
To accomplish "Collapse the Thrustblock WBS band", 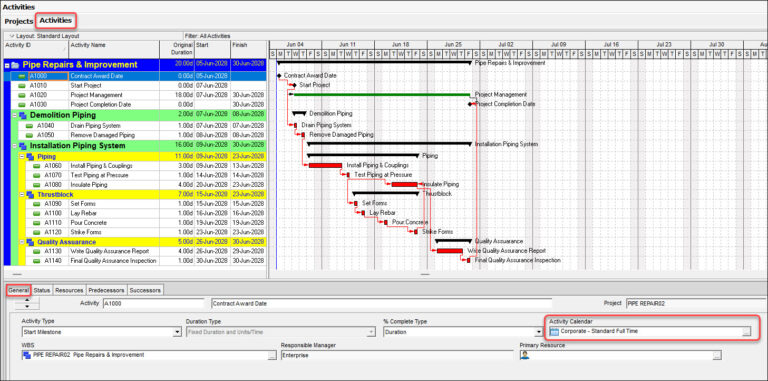I will (22, 194).
